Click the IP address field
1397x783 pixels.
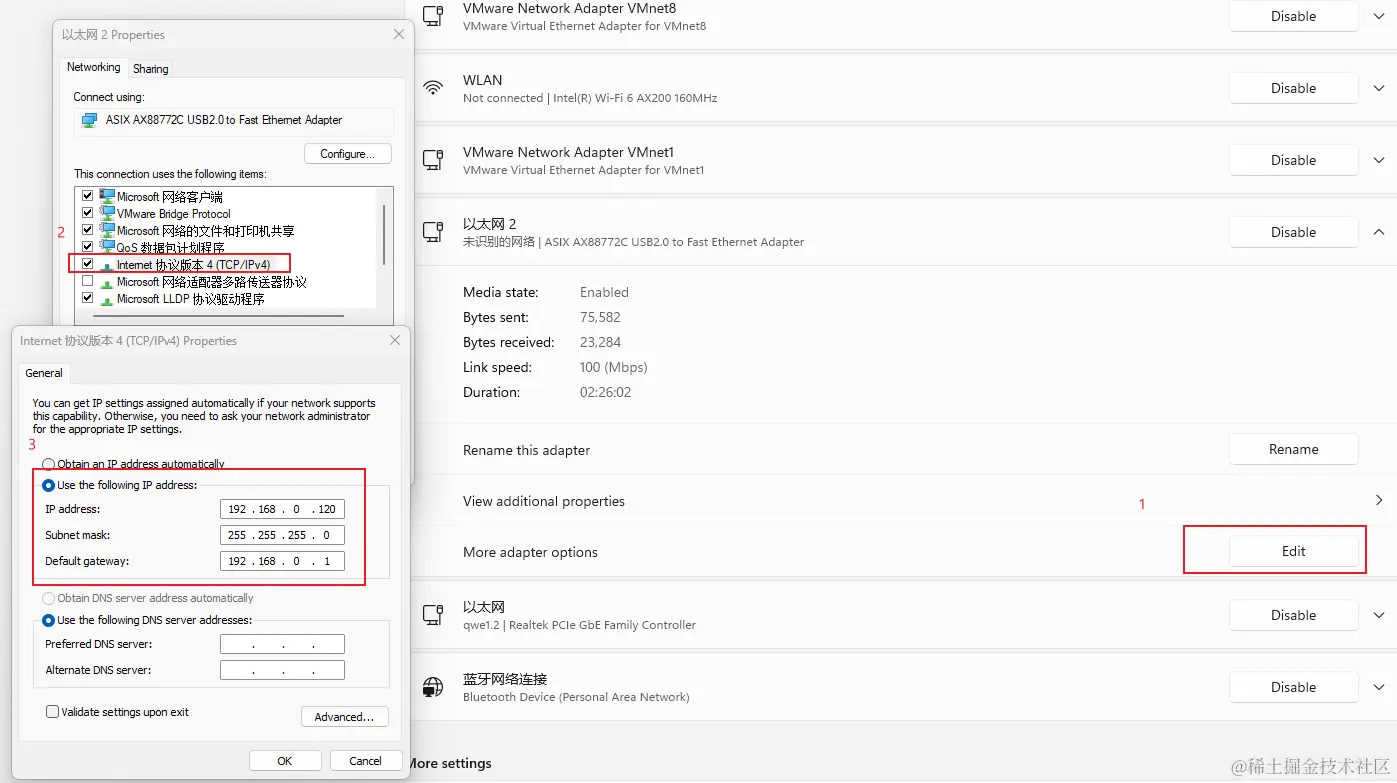tap(282, 509)
